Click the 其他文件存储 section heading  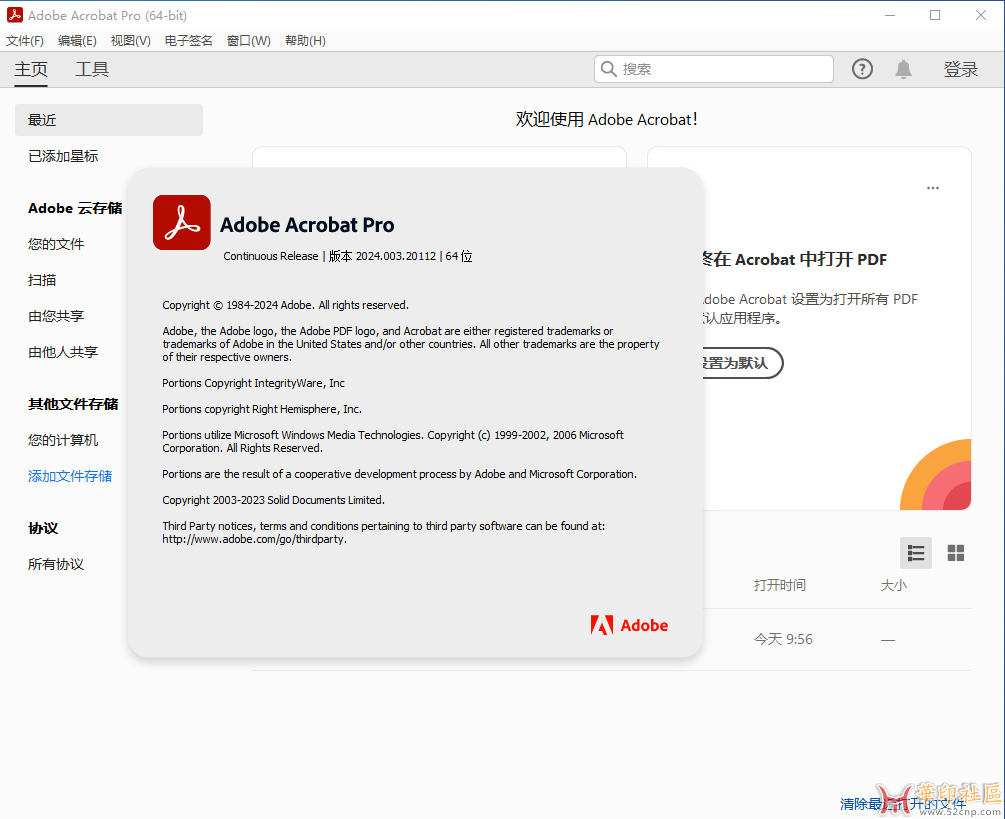pos(73,404)
